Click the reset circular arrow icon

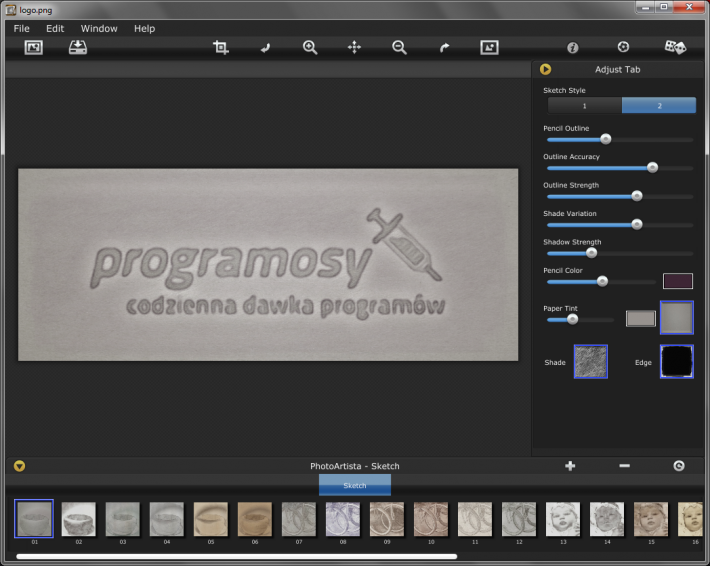pos(679,465)
